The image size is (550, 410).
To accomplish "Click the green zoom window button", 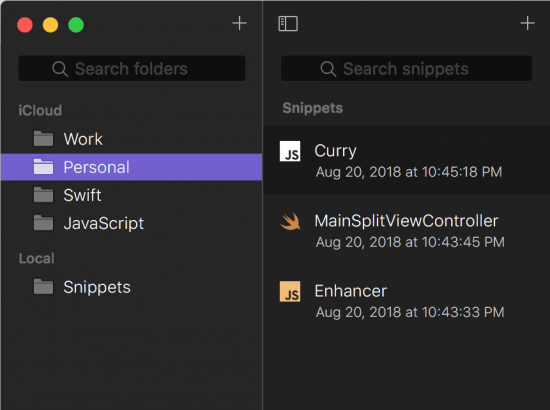I will (76, 25).
